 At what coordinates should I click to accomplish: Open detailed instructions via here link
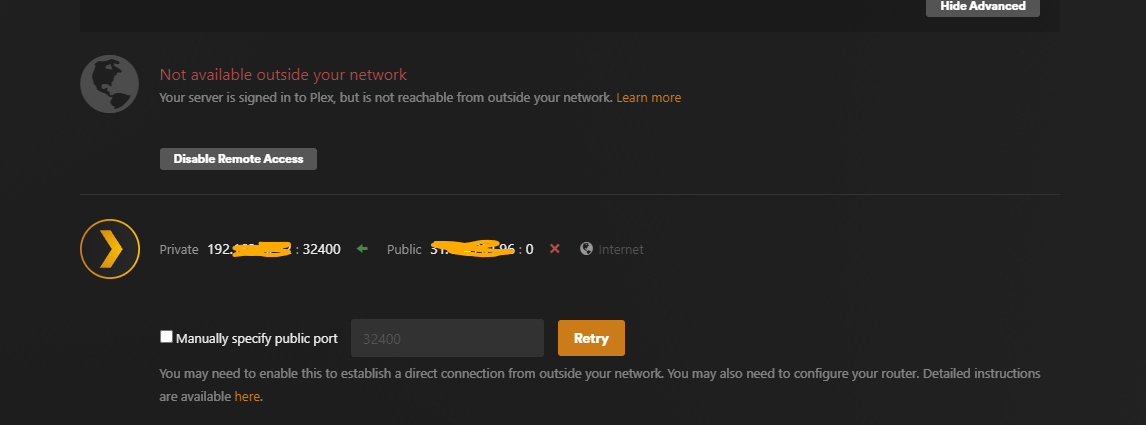[247, 397]
